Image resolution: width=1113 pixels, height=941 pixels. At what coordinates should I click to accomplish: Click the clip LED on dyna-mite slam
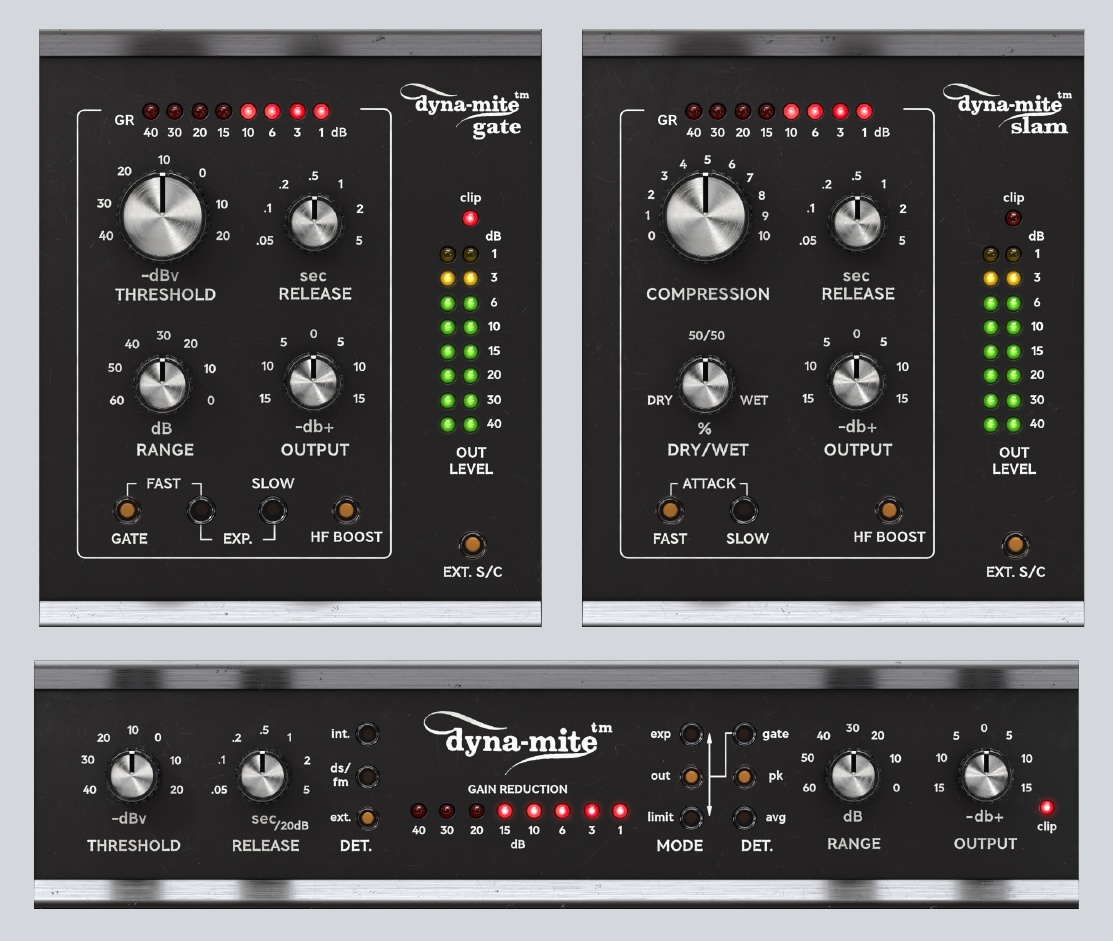click(1013, 218)
